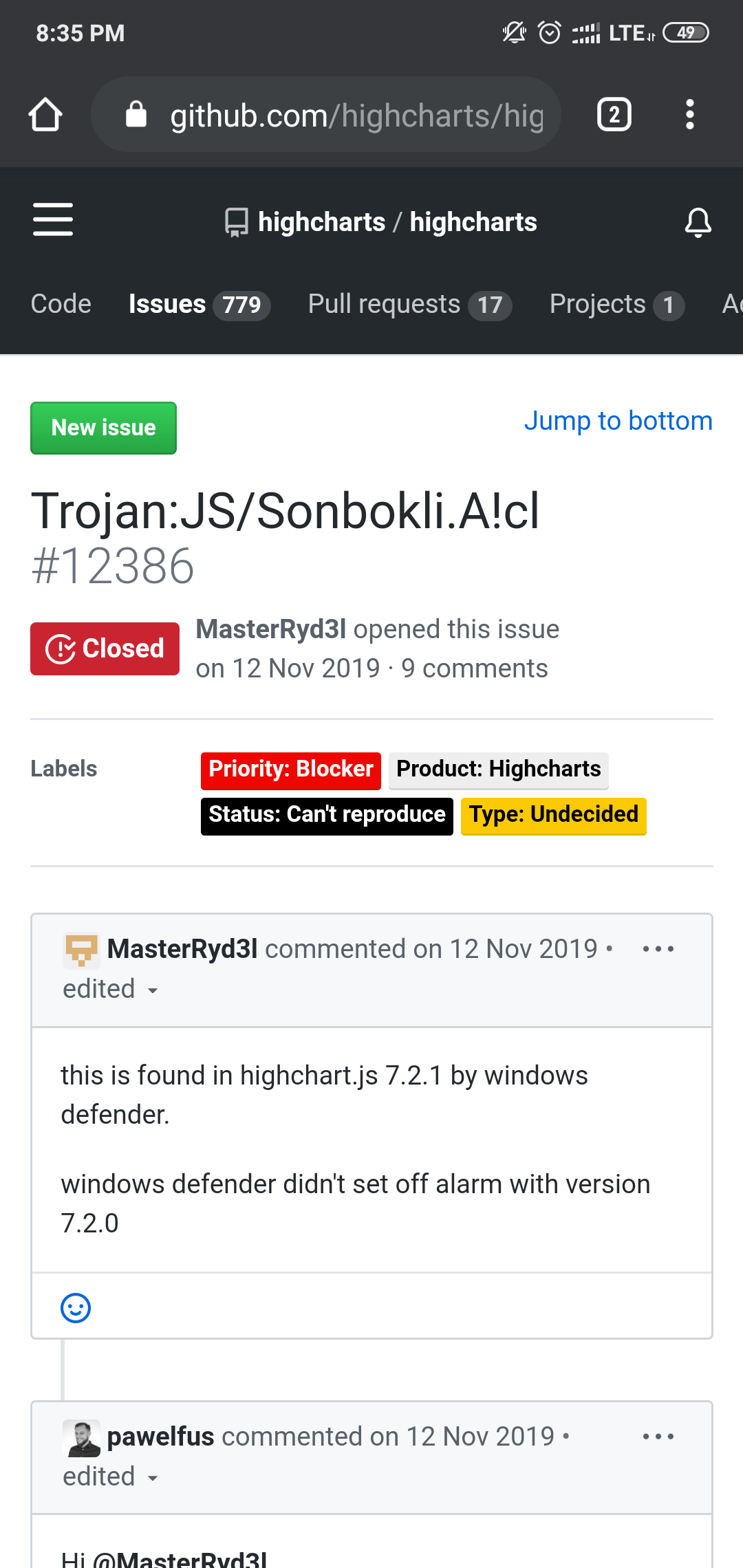Open the hamburger navigation menu
The width and height of the screenshot is (743, 1568).
(x=52, y=220)
